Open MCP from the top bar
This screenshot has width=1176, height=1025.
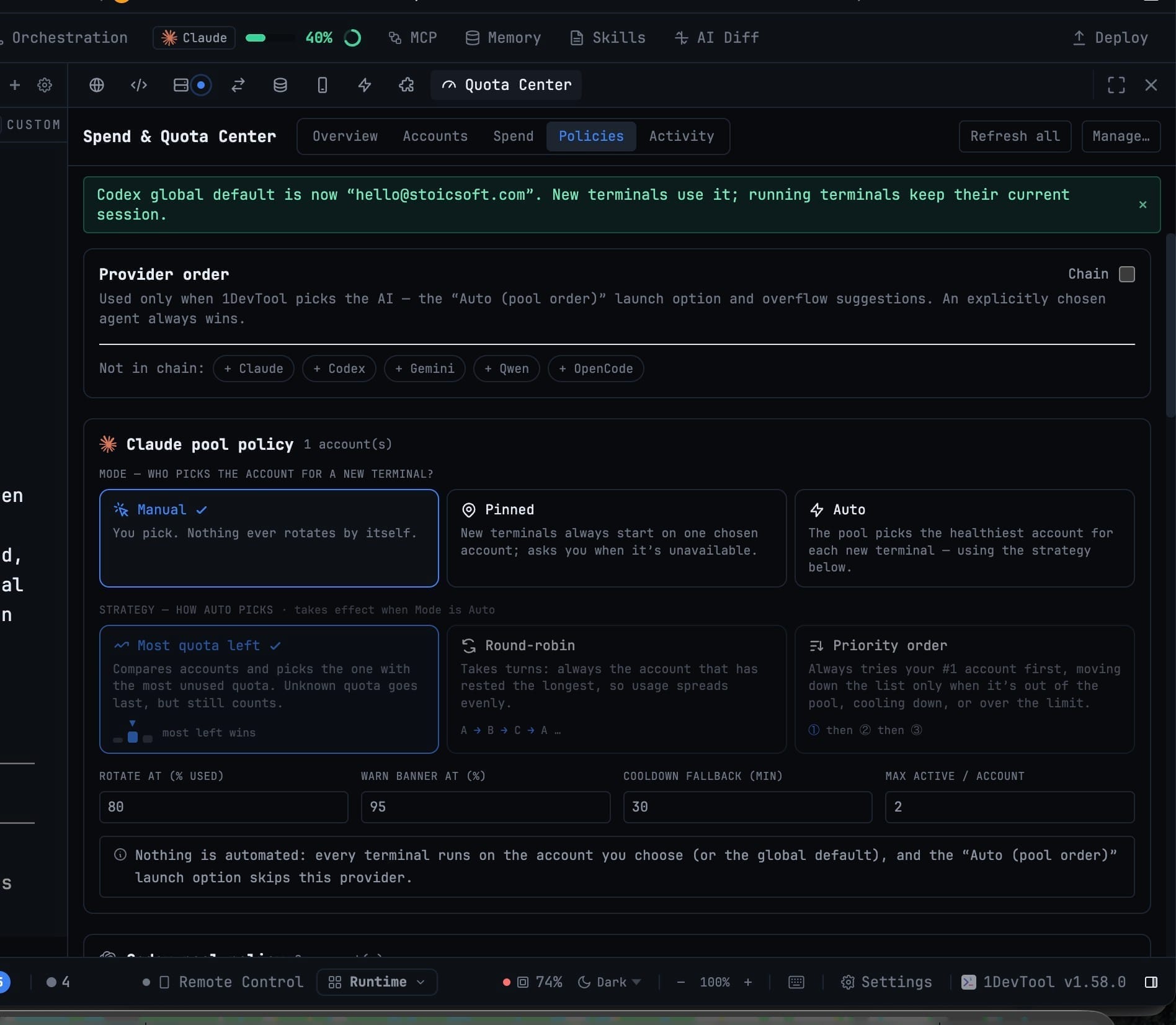[x=412, y=38]
